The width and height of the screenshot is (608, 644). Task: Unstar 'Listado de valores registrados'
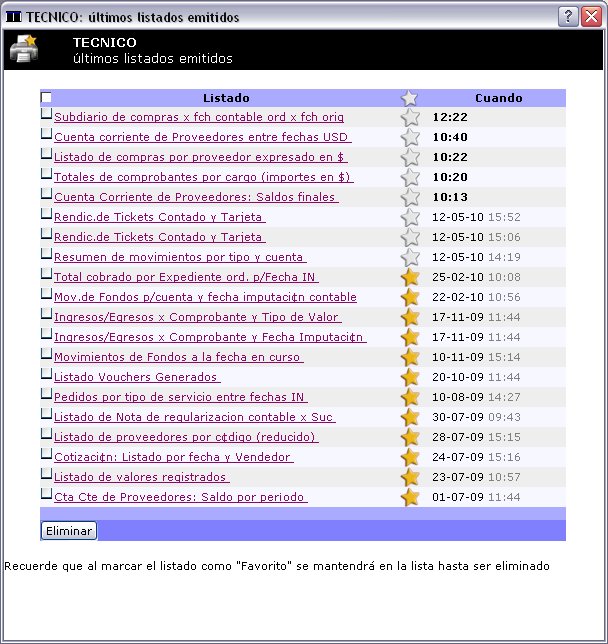click(x=410, y=478)
